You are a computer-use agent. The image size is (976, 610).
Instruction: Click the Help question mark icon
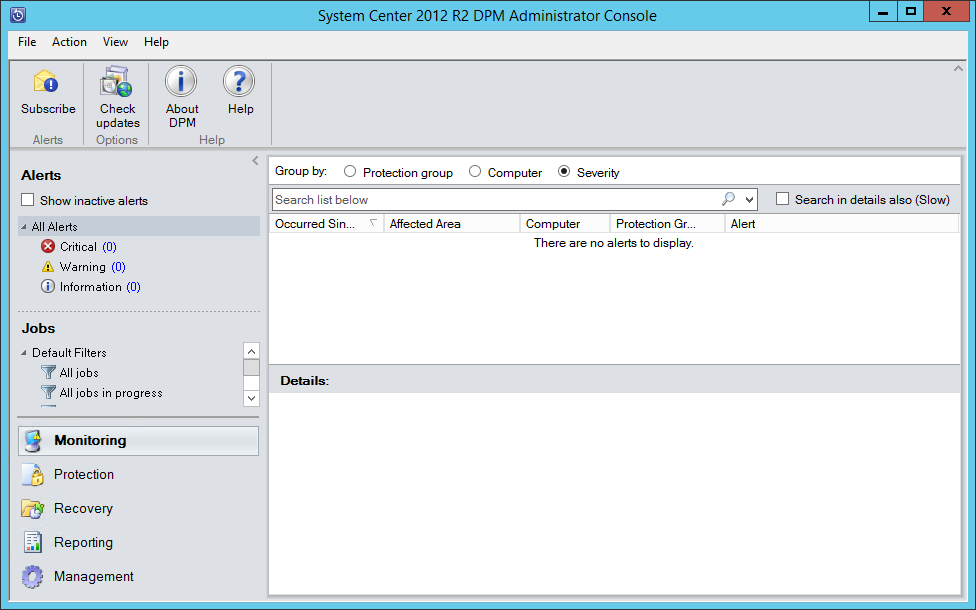(x=239, y=82)
